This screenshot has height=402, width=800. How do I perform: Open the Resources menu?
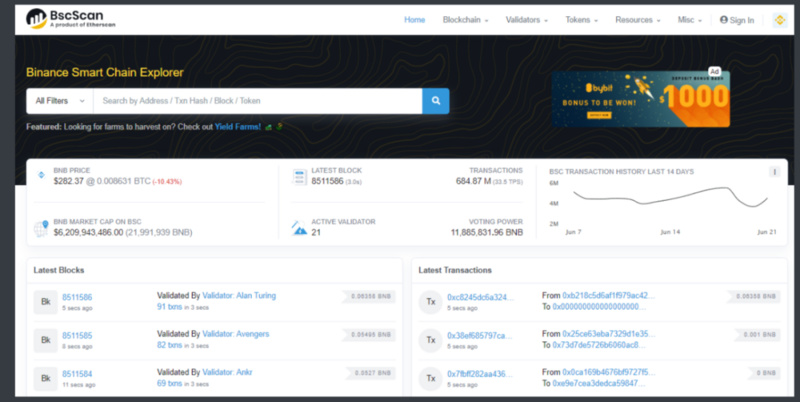[637, 20]
